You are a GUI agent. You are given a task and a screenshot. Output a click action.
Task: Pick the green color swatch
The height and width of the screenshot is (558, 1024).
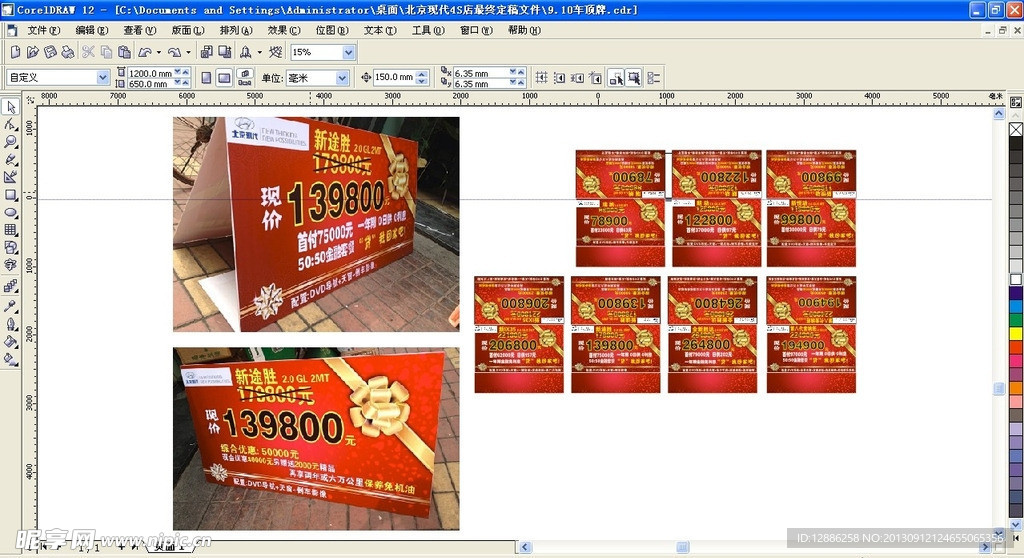tap(1016, 320)
